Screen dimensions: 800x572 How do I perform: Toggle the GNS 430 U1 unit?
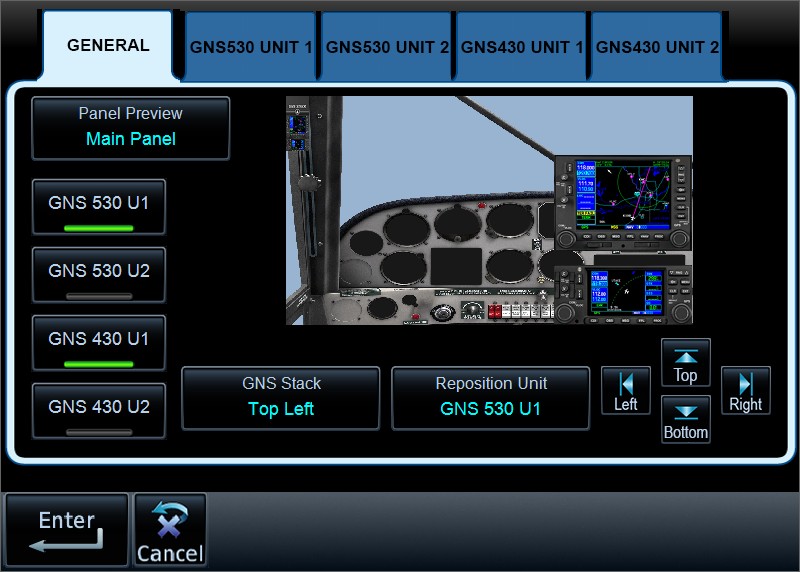[x=98, y=343]
